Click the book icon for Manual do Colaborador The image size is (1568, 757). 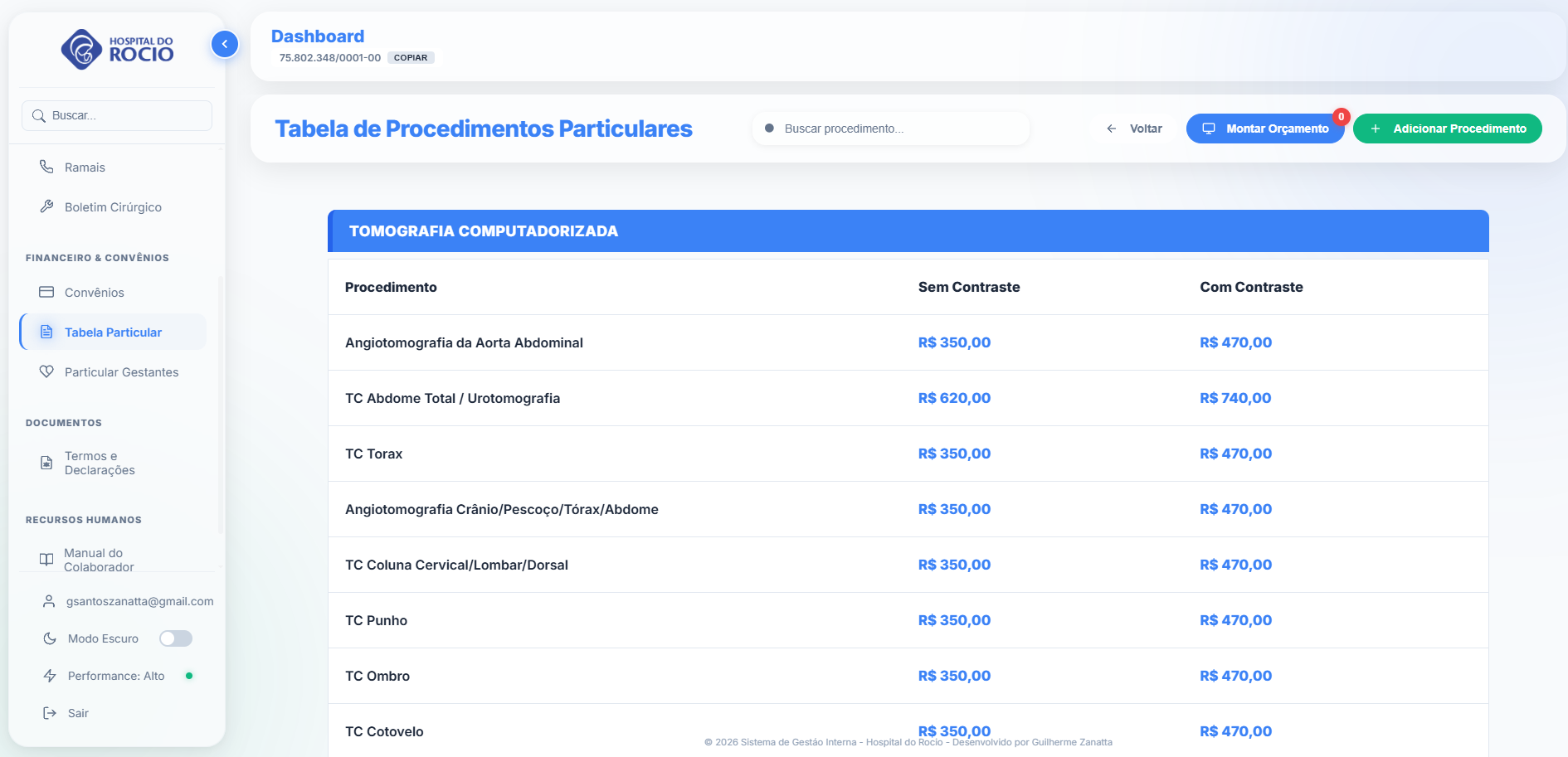point(46,560)
